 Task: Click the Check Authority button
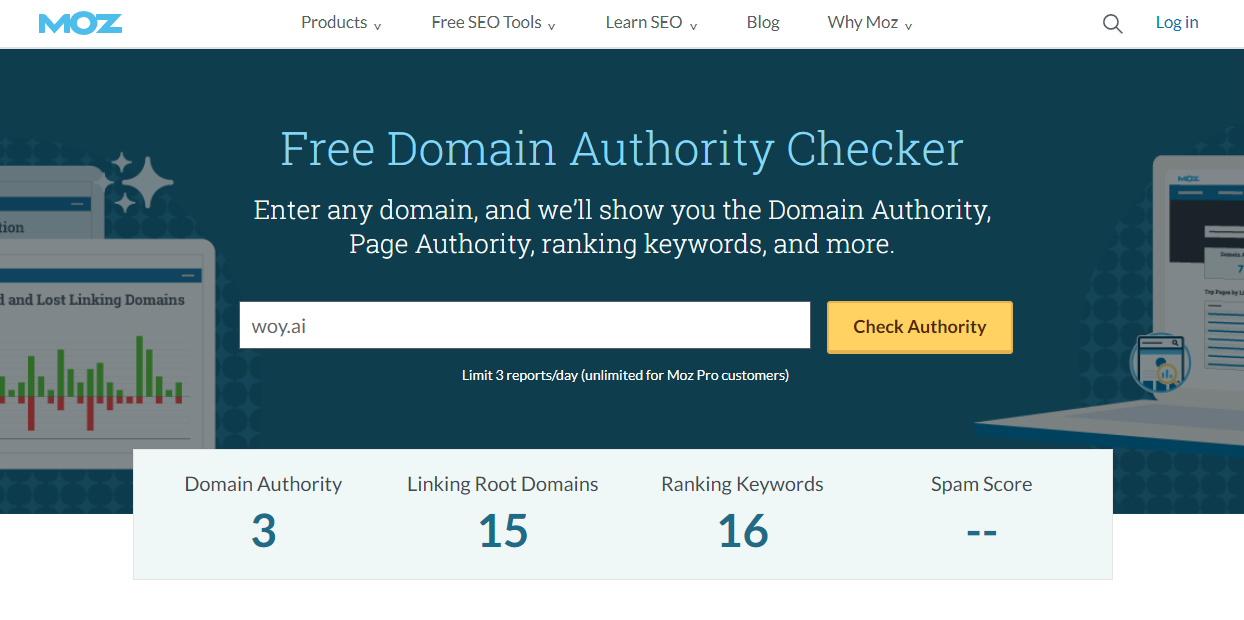click(x=920, y=327)
